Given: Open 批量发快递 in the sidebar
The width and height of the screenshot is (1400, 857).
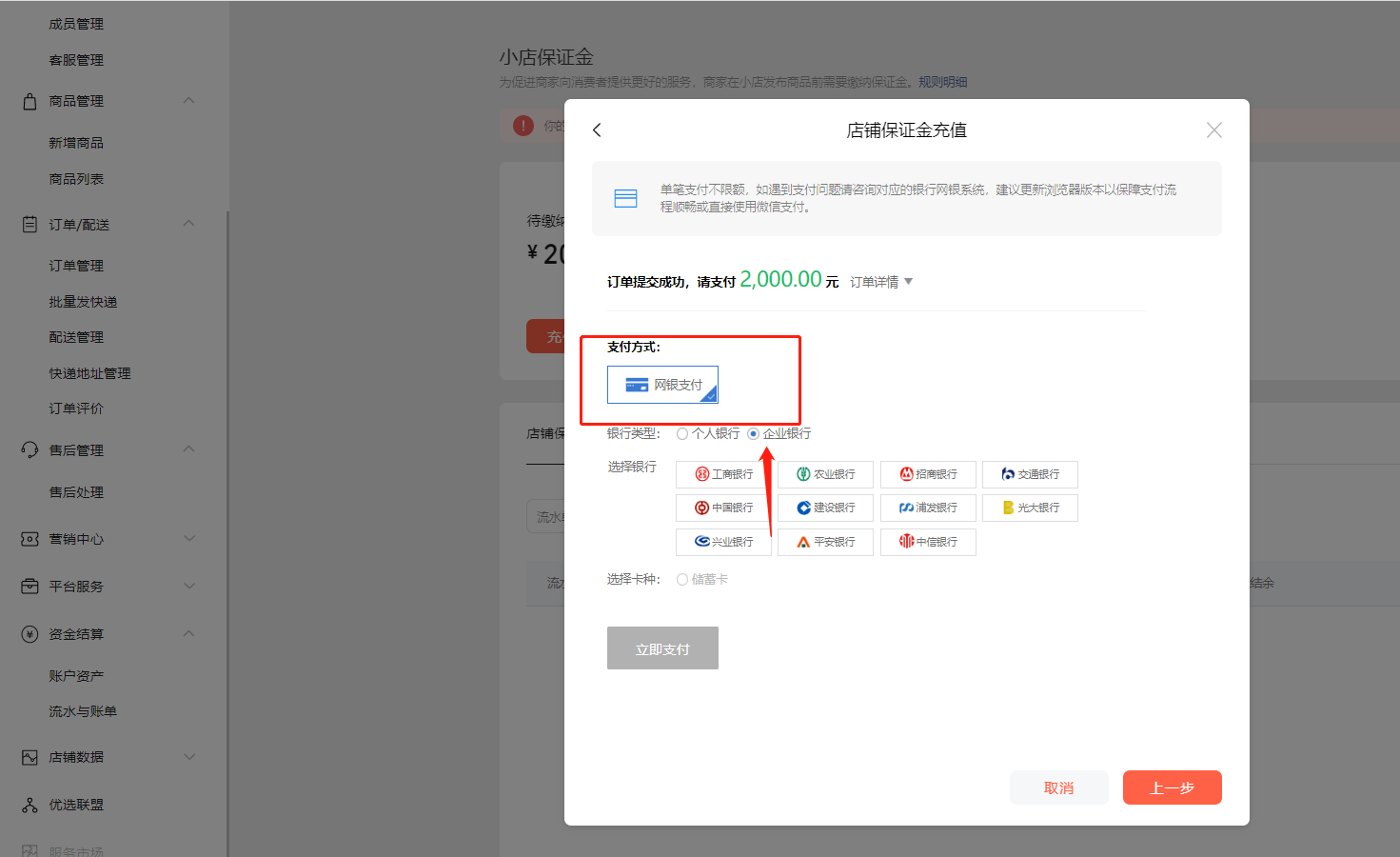Looking at the screenshot, I should (83, 302).
